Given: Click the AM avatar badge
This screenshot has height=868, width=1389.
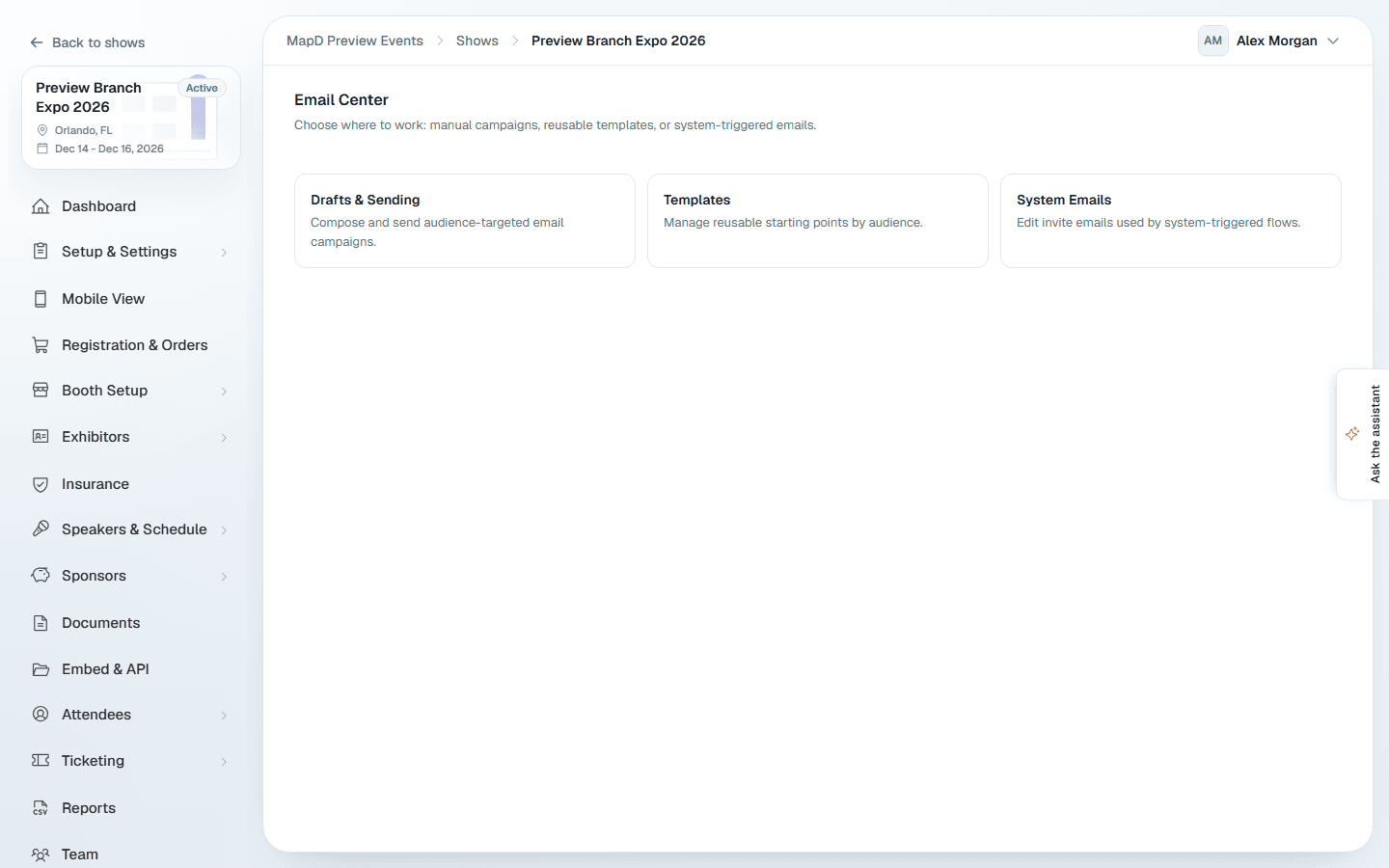Looking at the screenshot, I should (x=1212, y=41).
